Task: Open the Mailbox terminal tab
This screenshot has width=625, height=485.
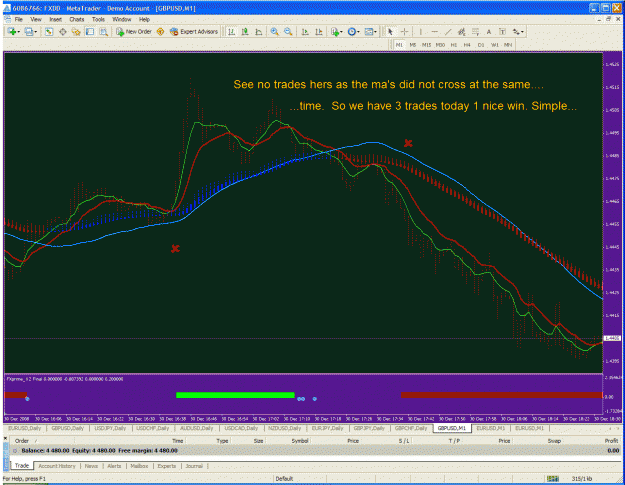Action: tap(139, 466)
